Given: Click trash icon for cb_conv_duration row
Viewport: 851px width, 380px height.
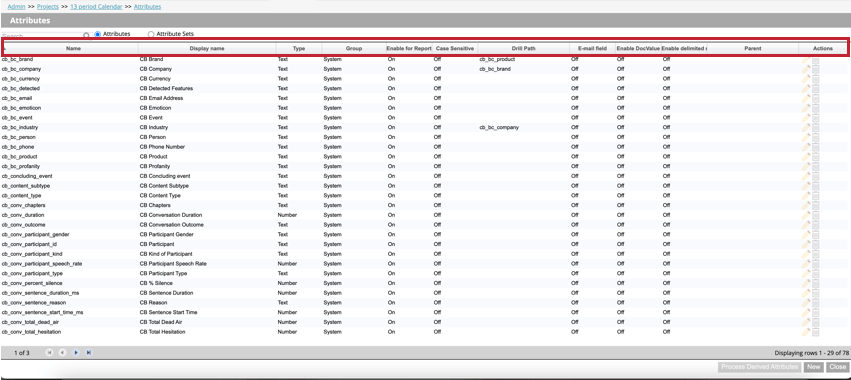Looking at the screenshot, I should pos(816,215).
